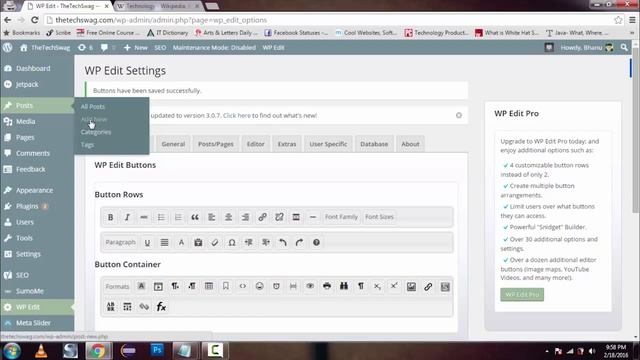The image size is (640, 360).
Task: Click the Numbered list icon
Action: pos(178,217)
